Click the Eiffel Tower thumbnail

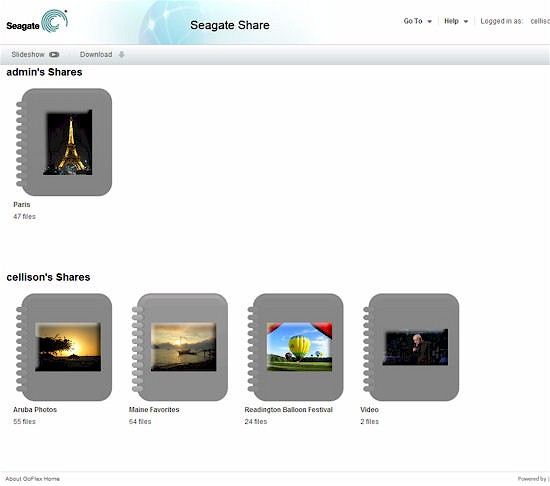[68, 142]
